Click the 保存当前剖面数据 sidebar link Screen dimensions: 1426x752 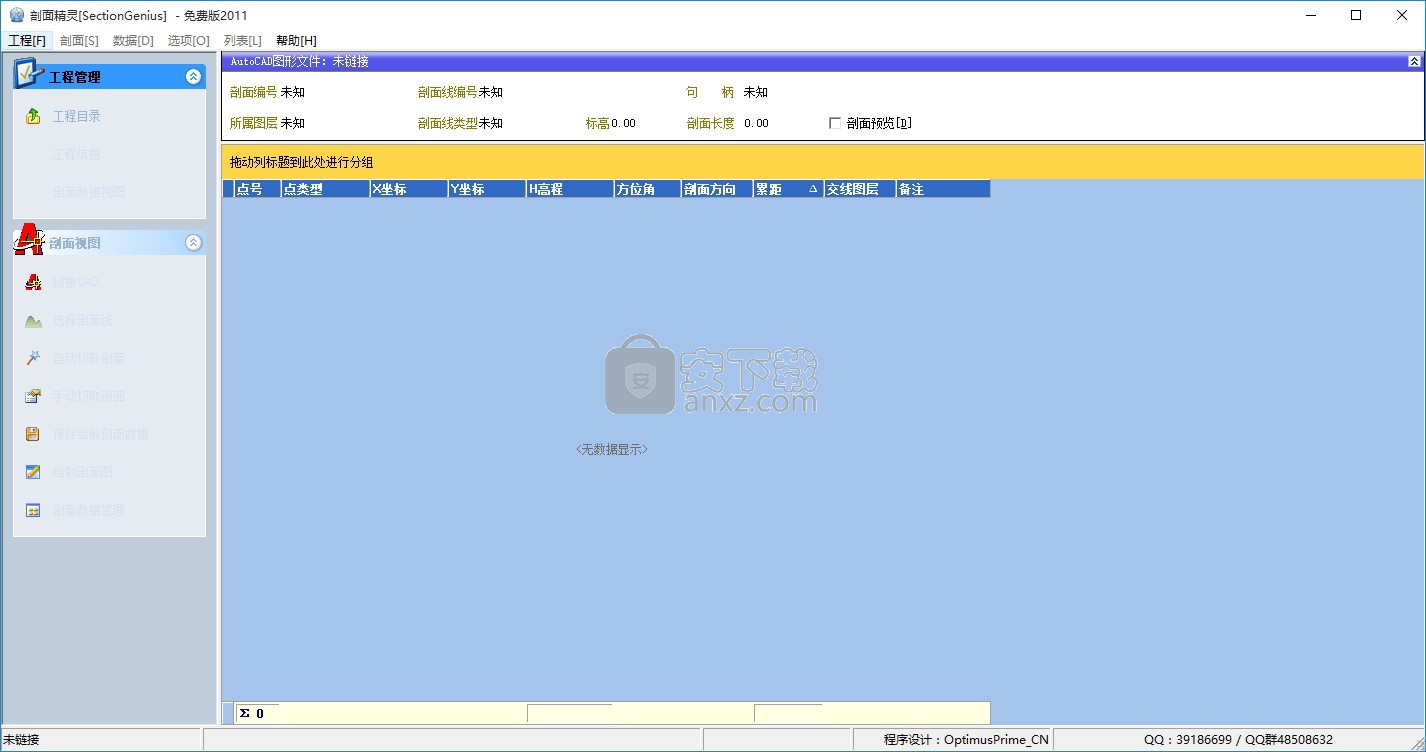click(x=101, y=434)
